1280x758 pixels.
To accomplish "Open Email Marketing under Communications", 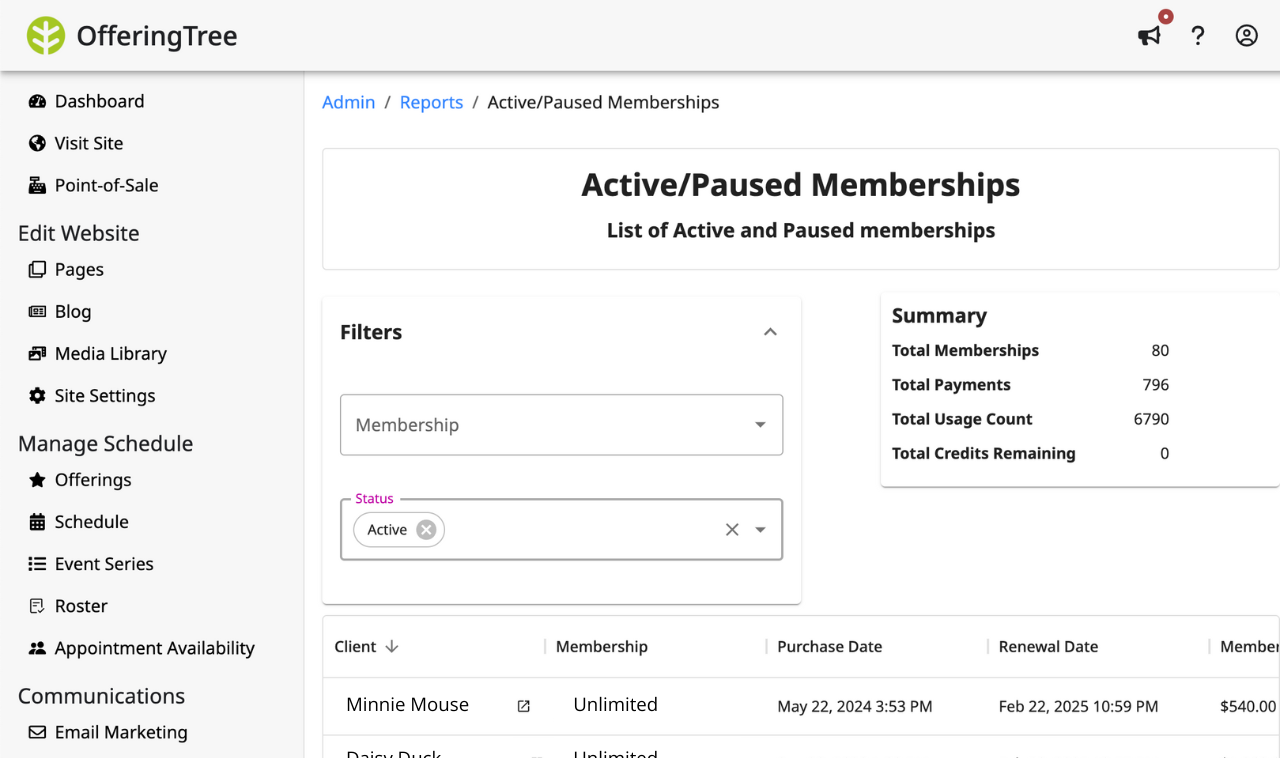I will pyautogui.click(x=121, y=732).
